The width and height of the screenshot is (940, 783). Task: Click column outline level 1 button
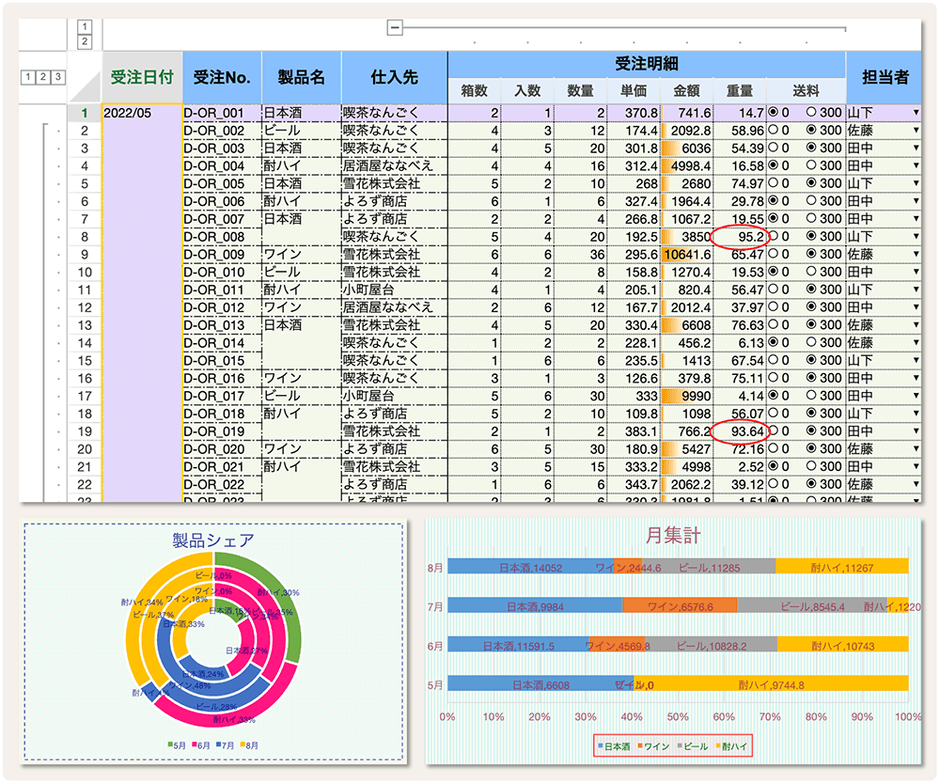pyautogui.click(x=85, y=26)
